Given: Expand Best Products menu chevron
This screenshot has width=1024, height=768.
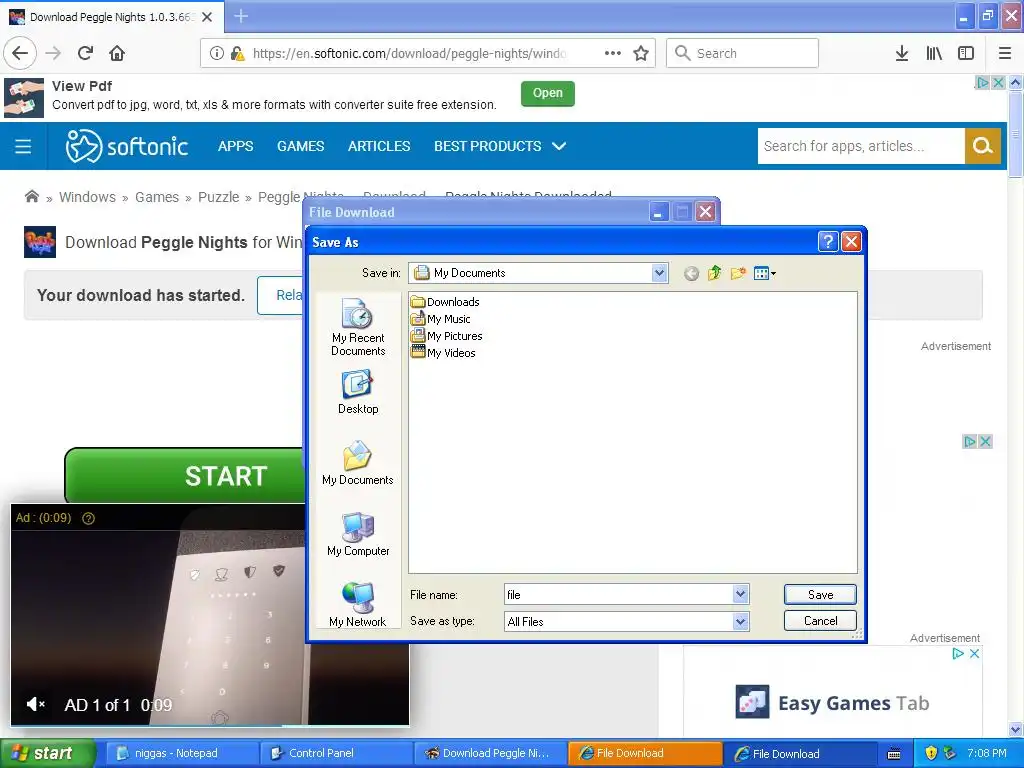Looking at the screenshot, I should (559, 146).
